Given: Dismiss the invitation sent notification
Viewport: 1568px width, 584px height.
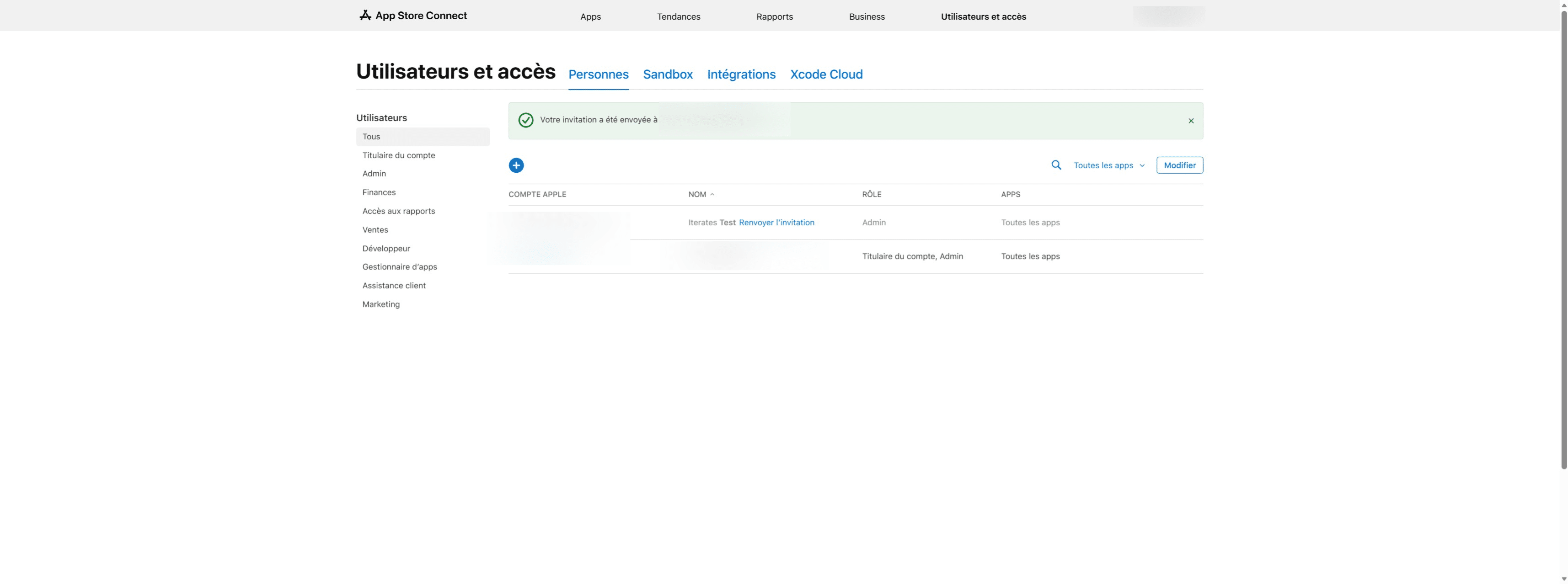Looking at the screenshot, I should (x=1191, y=121).
